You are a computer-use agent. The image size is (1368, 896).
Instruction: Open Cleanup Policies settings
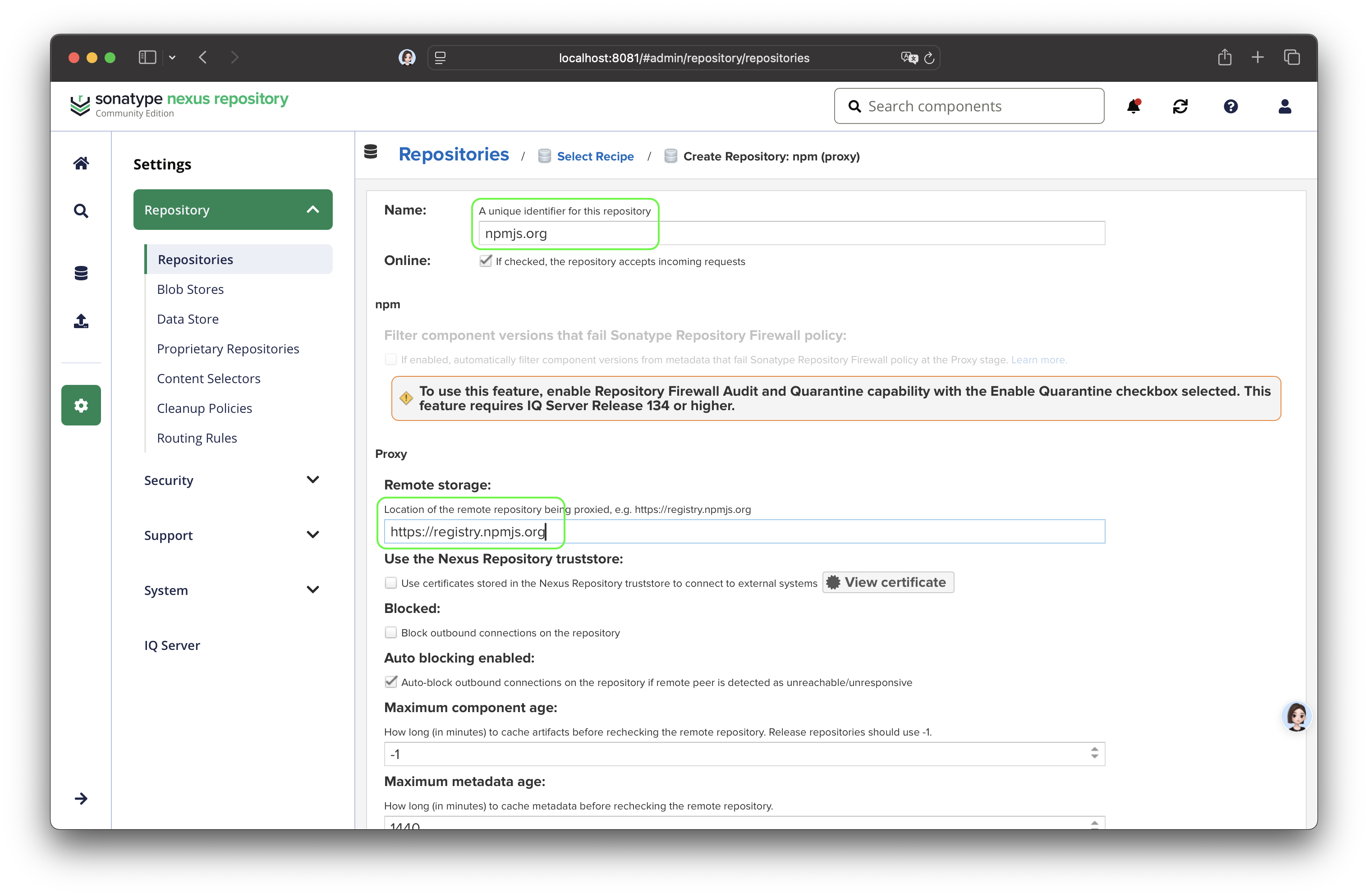(x=205, y=408)
